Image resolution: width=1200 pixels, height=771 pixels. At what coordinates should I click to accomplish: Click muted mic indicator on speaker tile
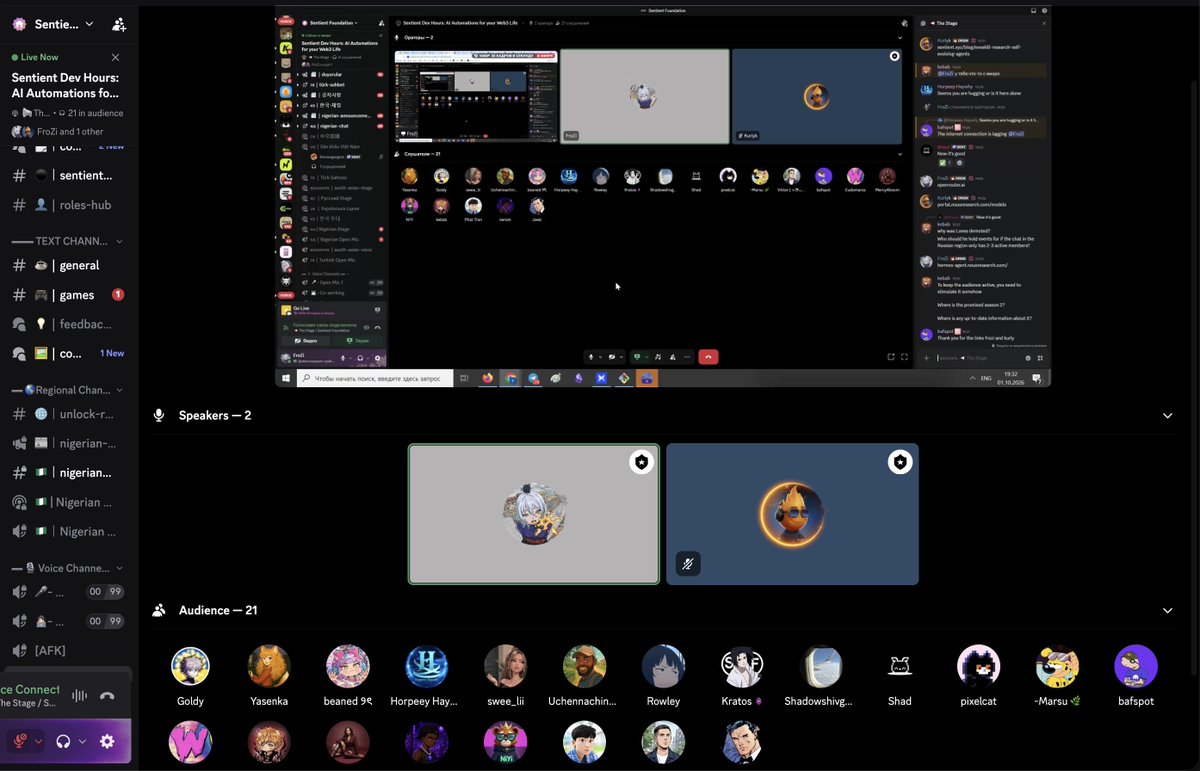[x=688, y=564]
